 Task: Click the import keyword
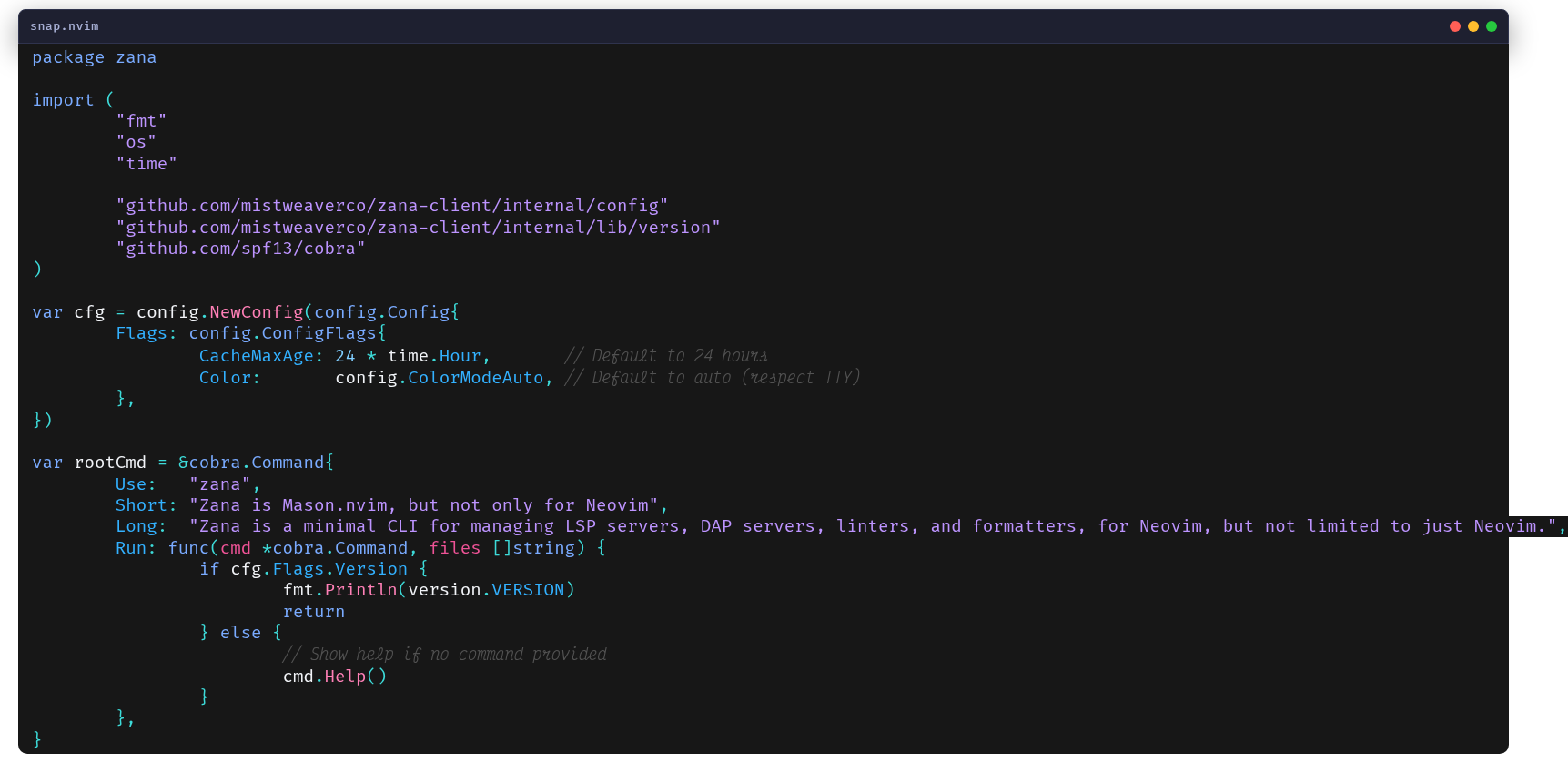[x=63, y=100]
